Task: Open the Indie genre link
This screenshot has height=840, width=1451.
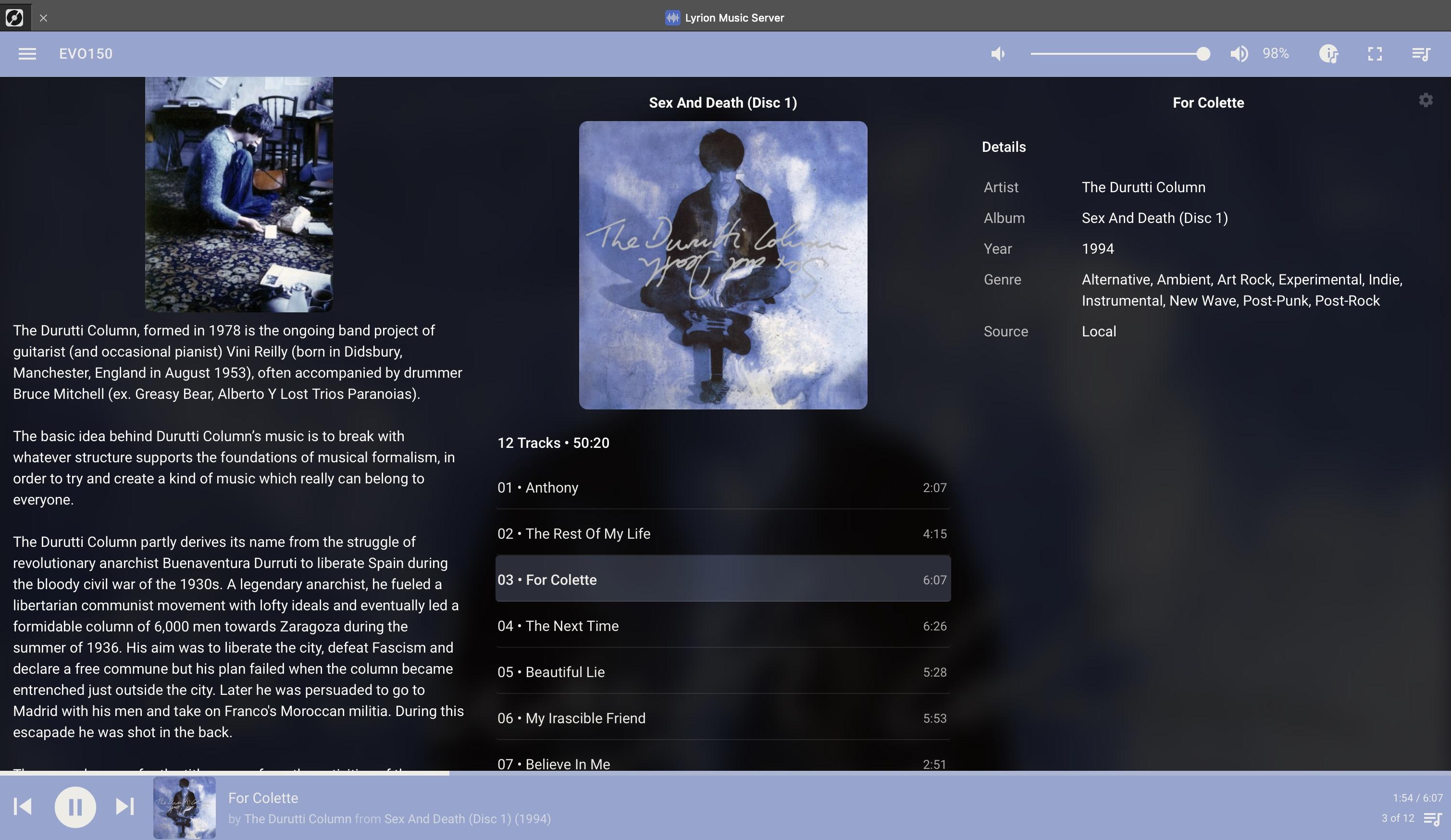Action: 1384,280
